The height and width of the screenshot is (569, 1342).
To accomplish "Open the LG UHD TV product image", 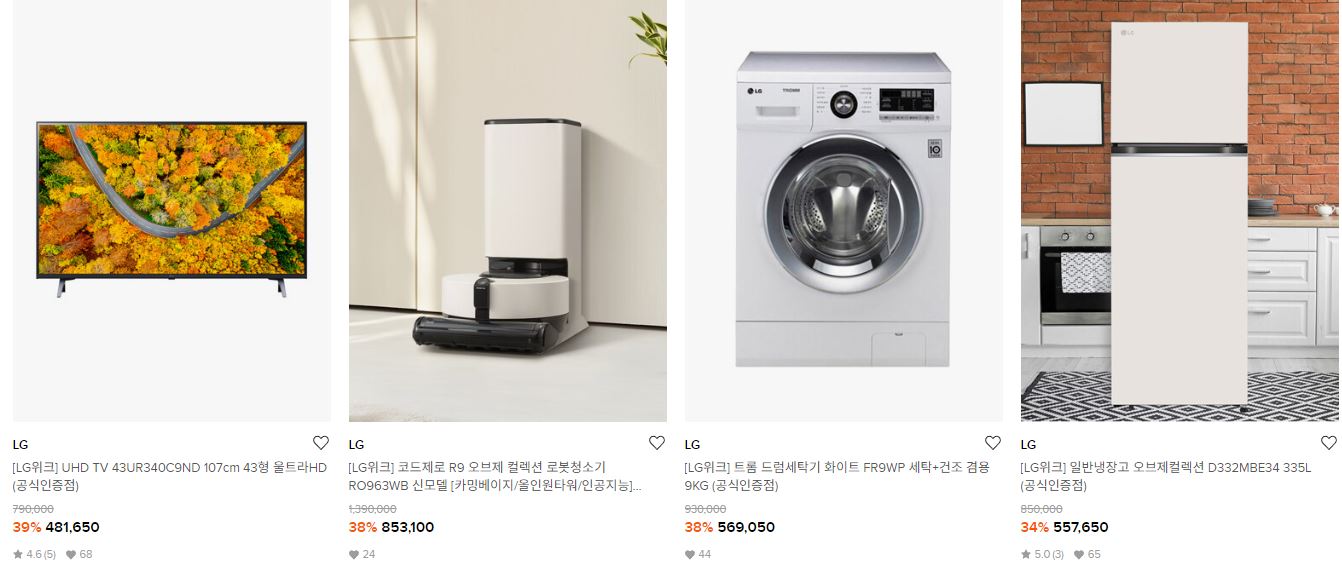I will coord(171,211).
